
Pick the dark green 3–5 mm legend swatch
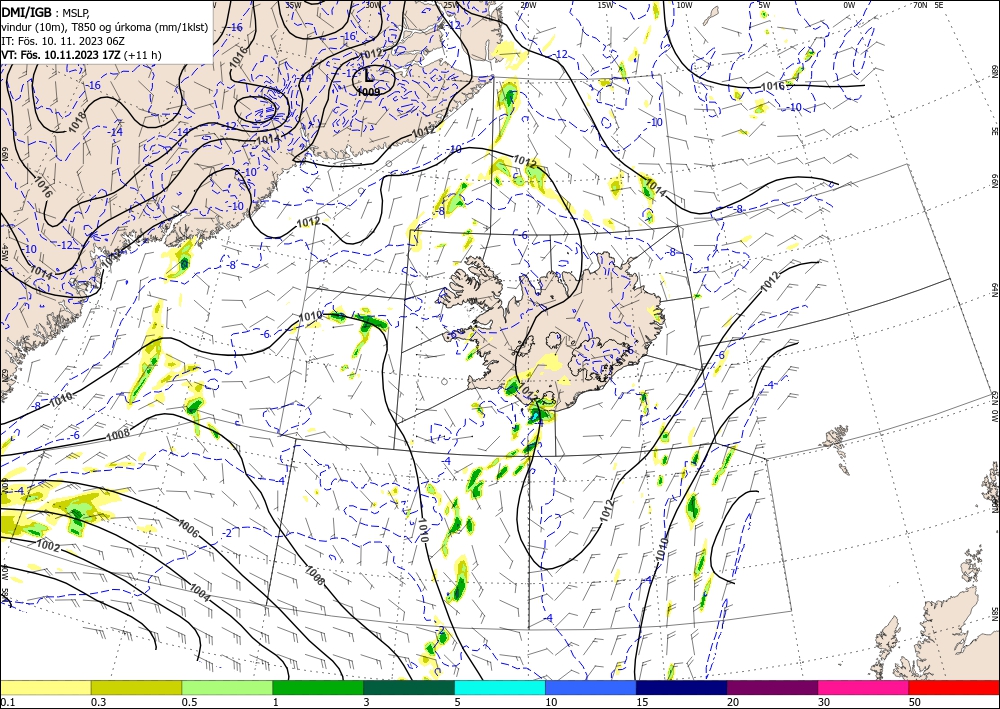(409, 687)
